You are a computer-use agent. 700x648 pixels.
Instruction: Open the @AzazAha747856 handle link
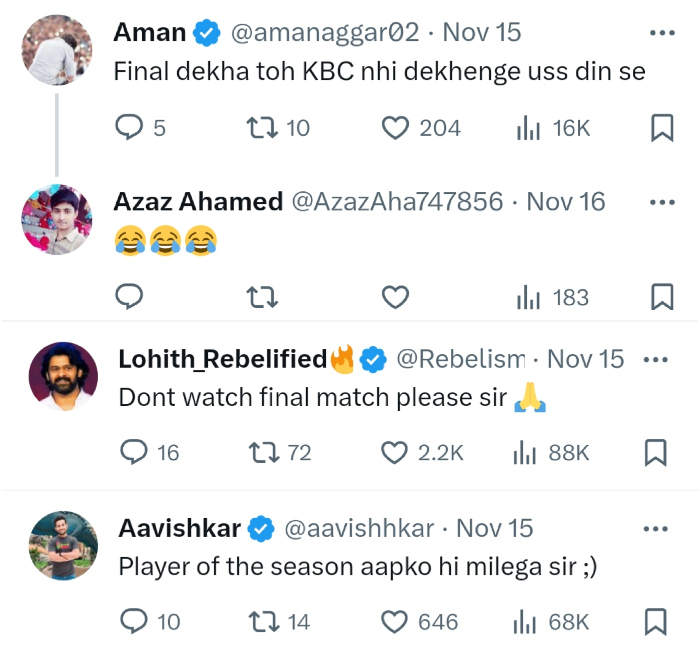pos(396,202)
